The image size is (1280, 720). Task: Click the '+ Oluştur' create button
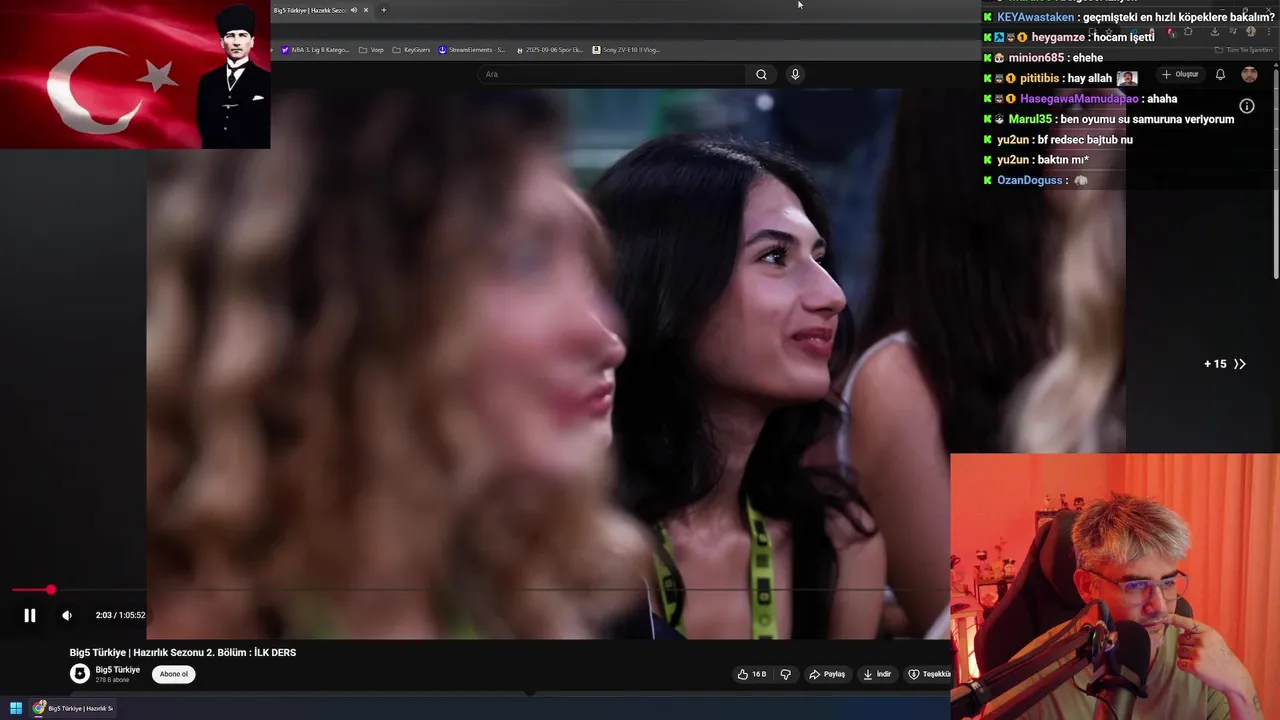(x=1180, y=75)
